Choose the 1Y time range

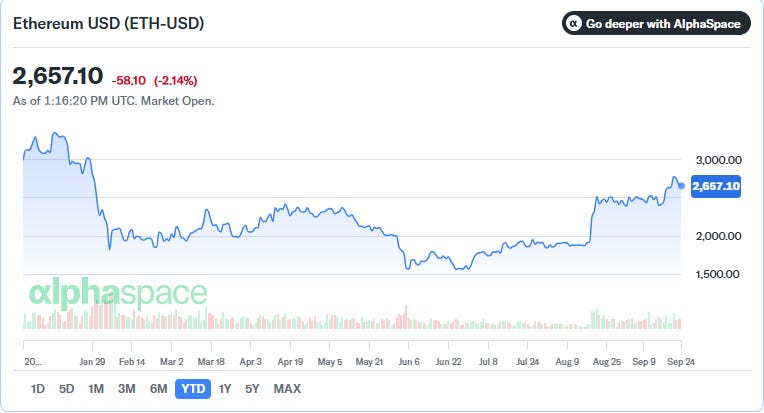tap(225, 389)
